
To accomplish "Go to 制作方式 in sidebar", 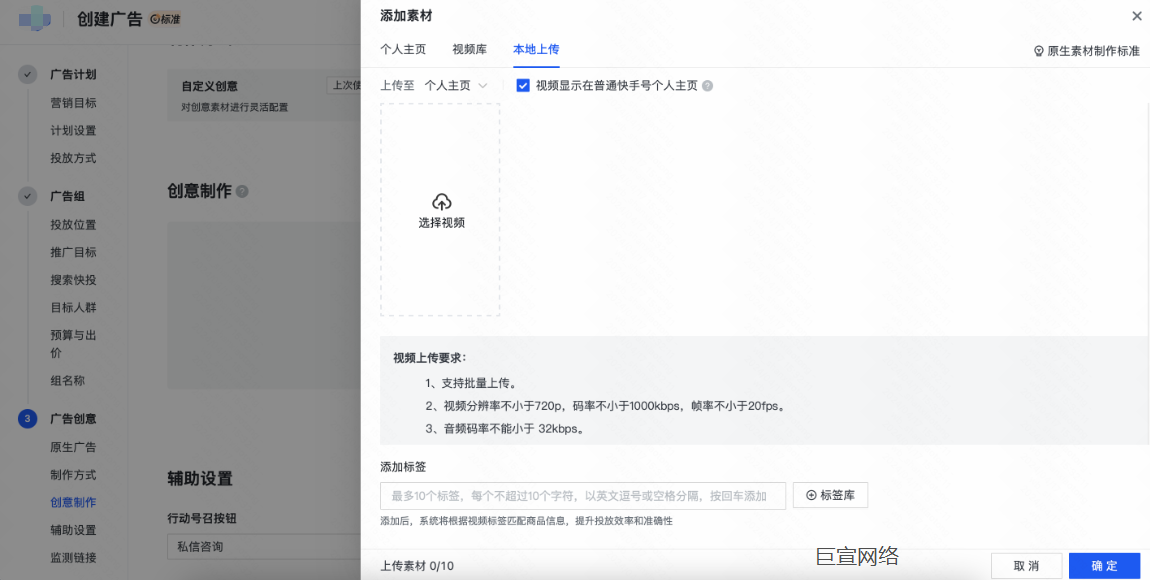I will 73,475.
